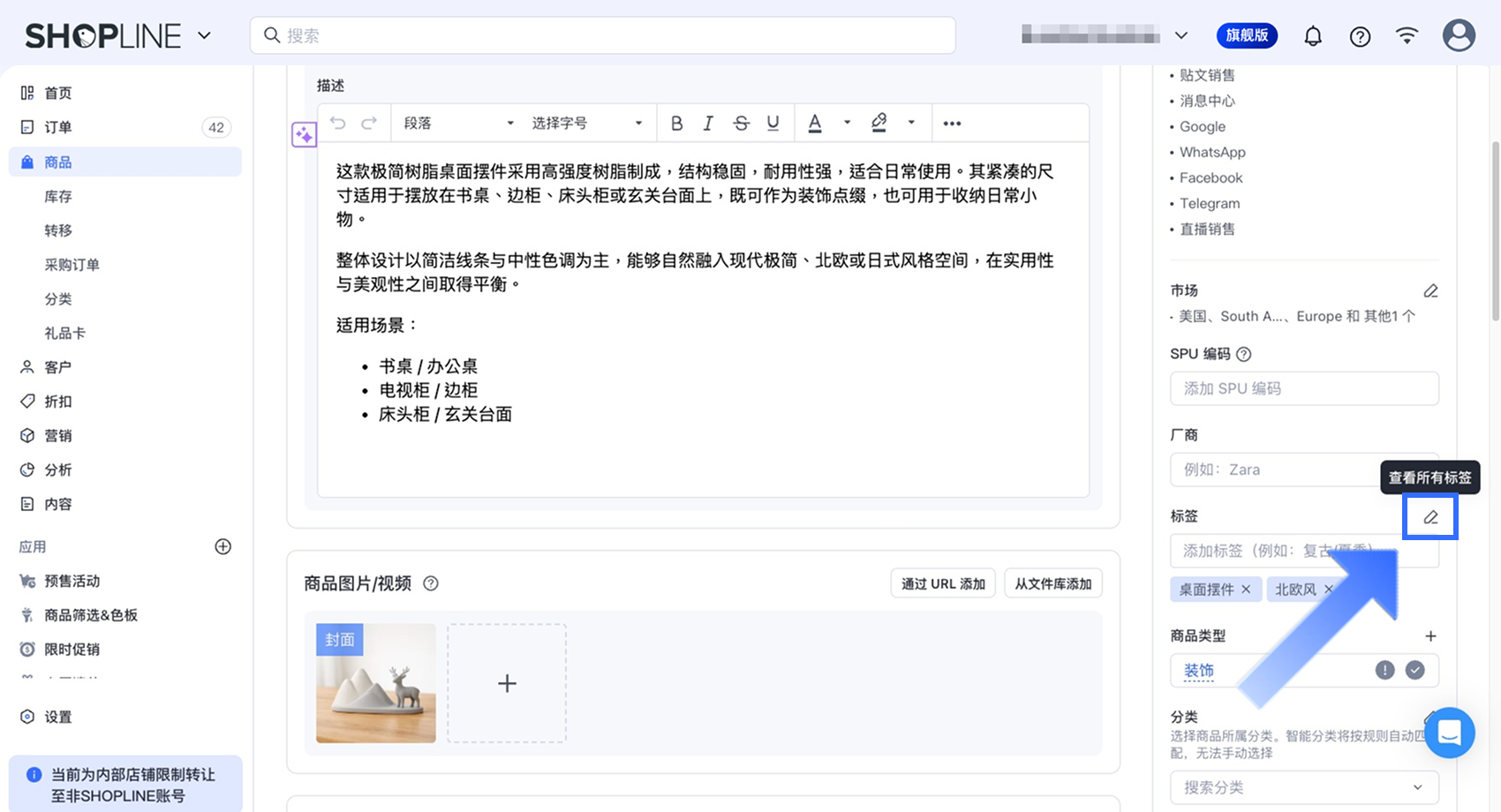Click the add media plus placeholder
This screenshot has height=812, width=1501.
[x=507, y=683]
